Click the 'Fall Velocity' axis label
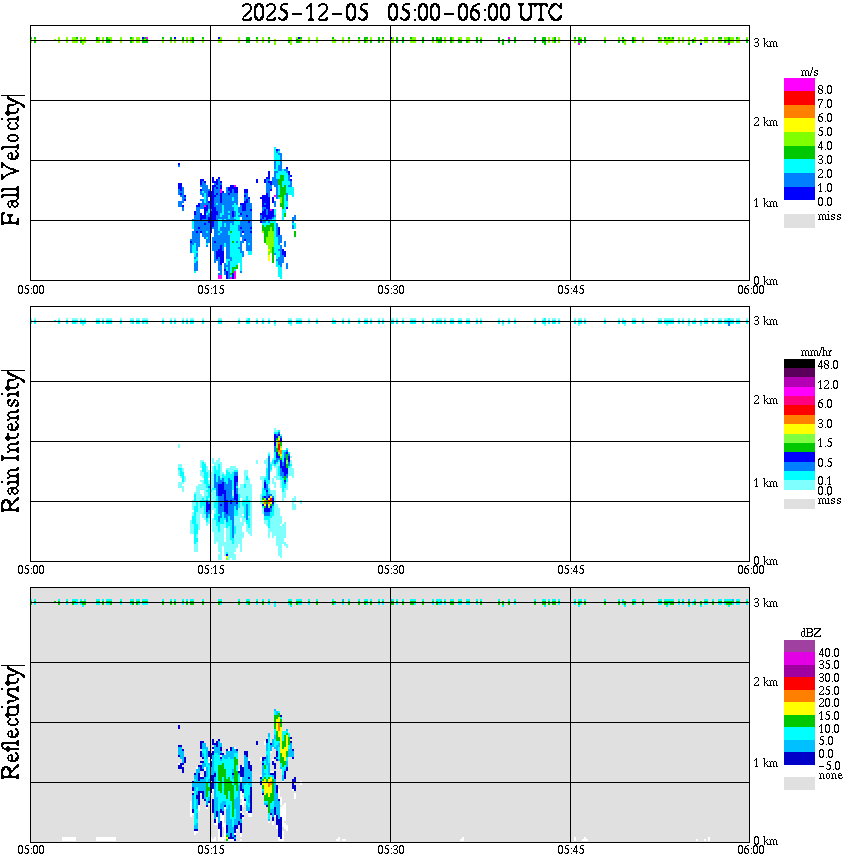850x868 pixels. (11, 160)
